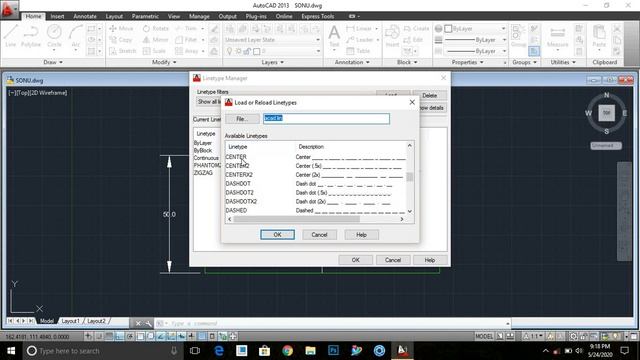Open the Microsoft Store from taskbar
The image size is (640, 360).
(x=264, y=351)
